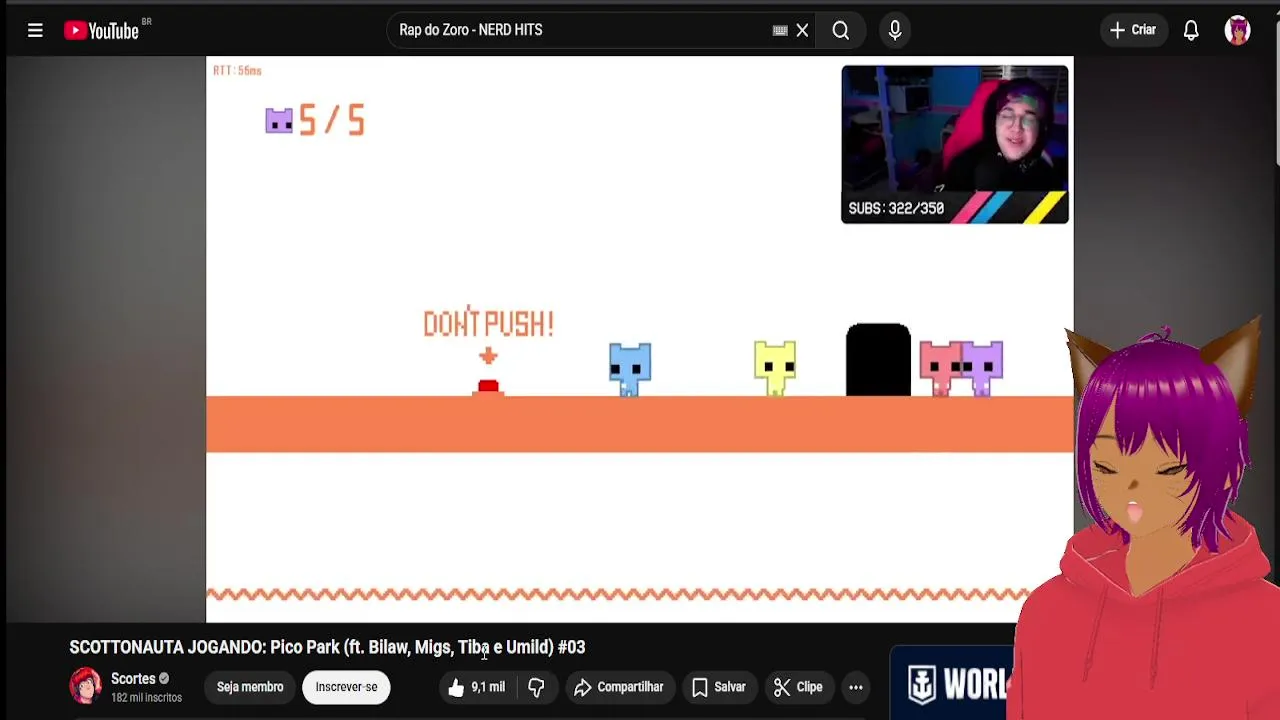Join channel with Seja membro
Image resolution: width=1280 pixels, height=720 pixels.
(250, 687)
